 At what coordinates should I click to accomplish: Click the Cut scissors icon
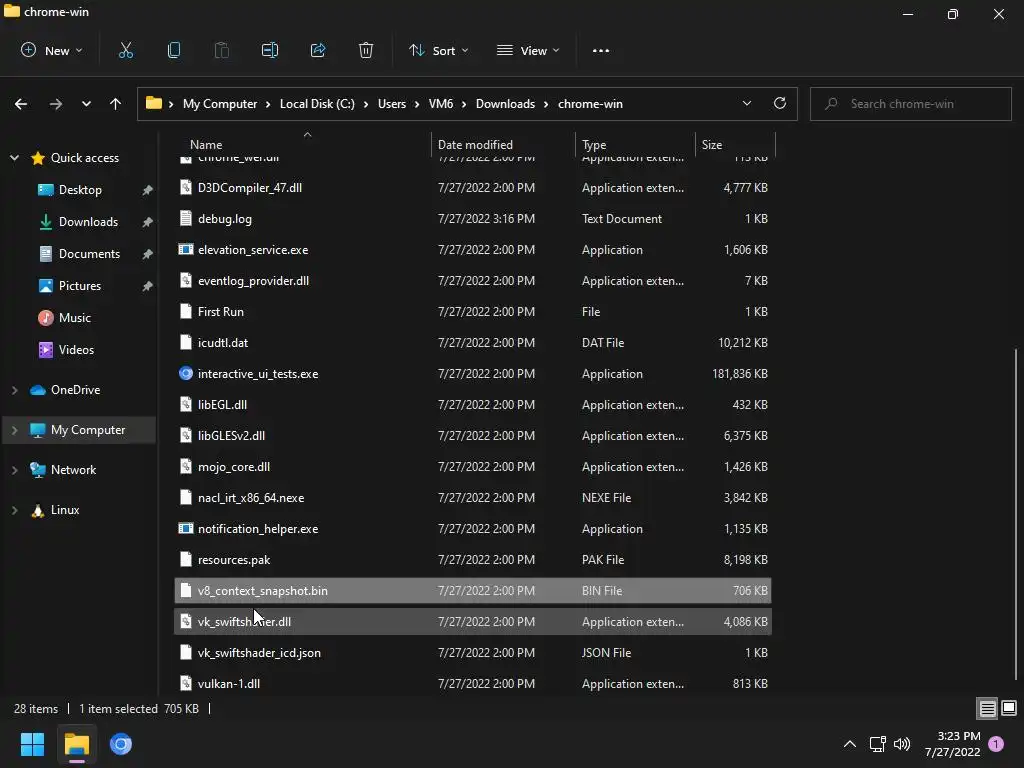125,50
